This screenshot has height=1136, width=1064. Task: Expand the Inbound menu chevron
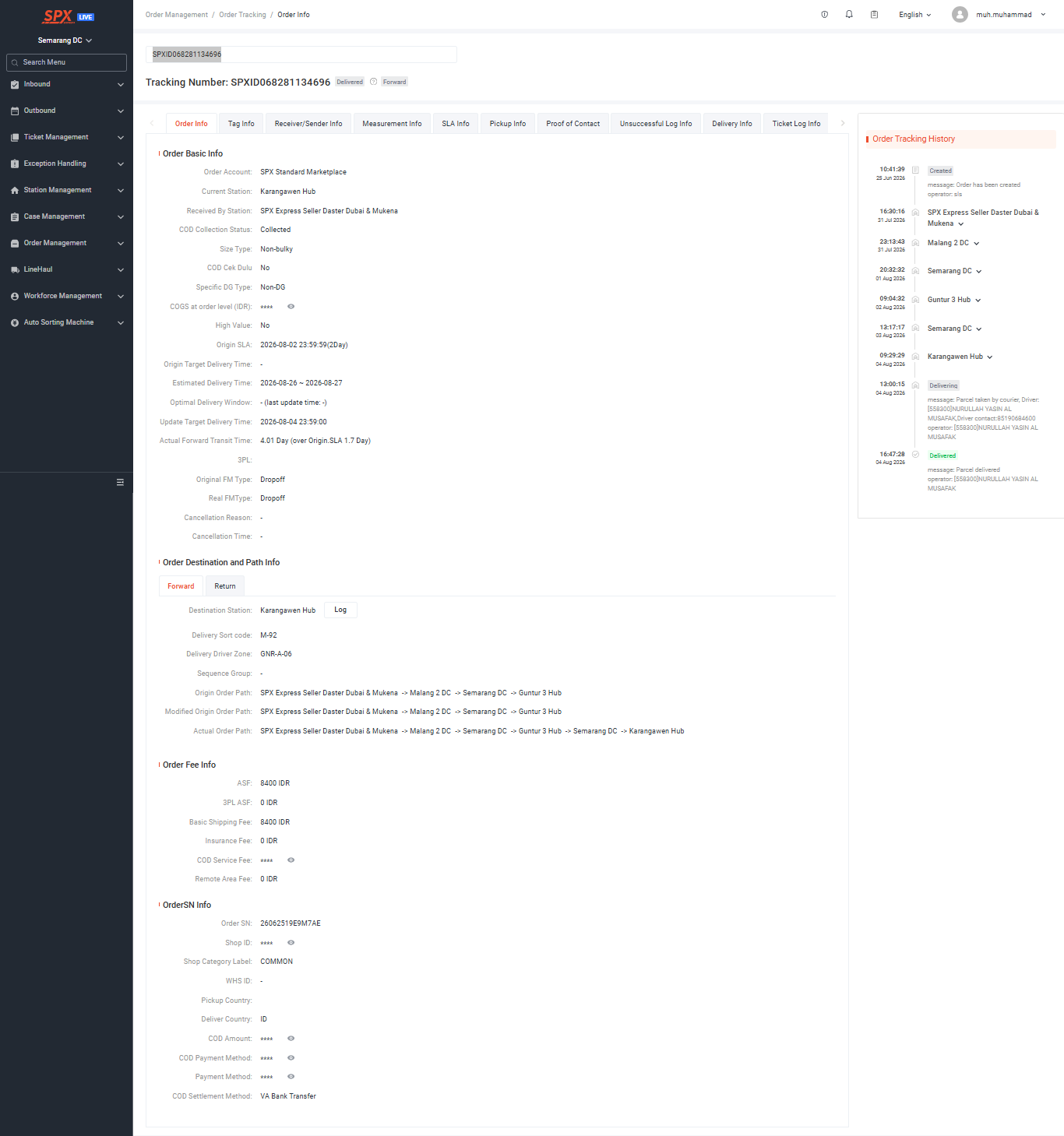point(121,84)
